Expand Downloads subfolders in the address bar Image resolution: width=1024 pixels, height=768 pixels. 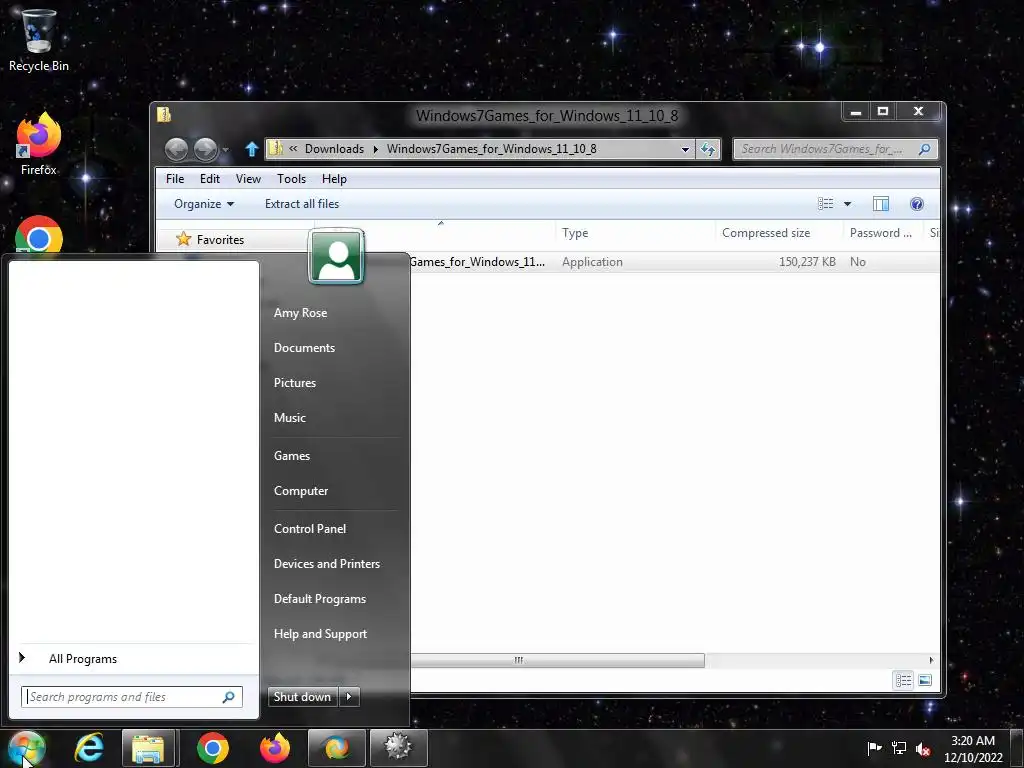(376, 150)
